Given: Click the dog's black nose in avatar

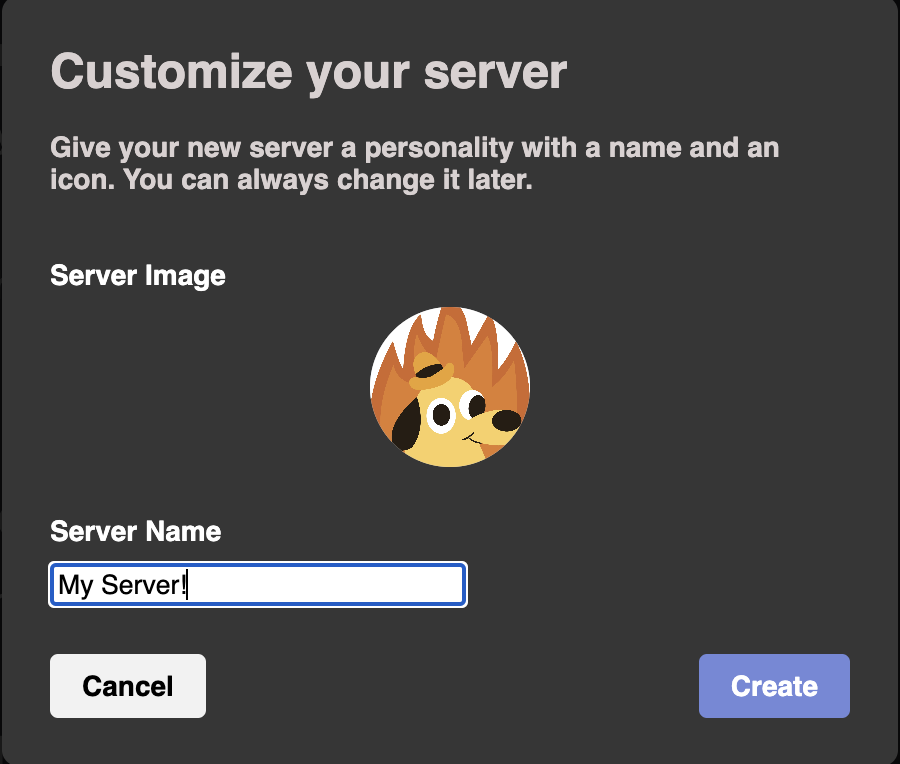Looking at the screenshot, I should point(507,420).
